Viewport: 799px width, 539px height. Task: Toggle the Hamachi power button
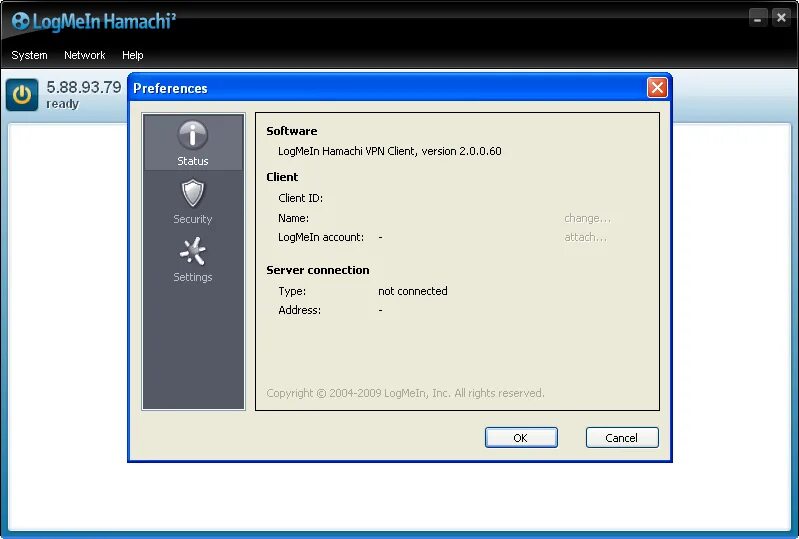coord(22,95)
